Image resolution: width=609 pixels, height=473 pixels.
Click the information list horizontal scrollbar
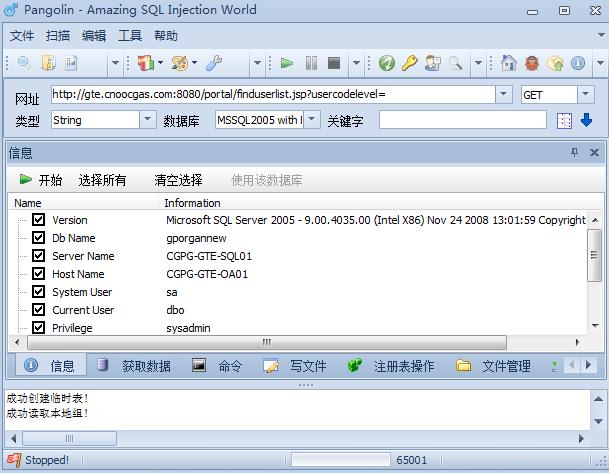tap(267, 342)
